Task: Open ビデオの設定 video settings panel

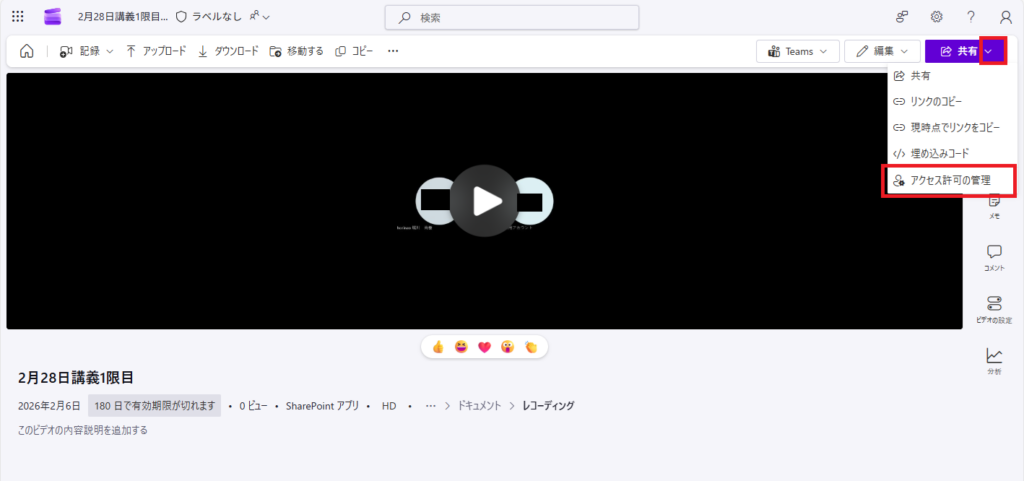Action: pos(994,308)
